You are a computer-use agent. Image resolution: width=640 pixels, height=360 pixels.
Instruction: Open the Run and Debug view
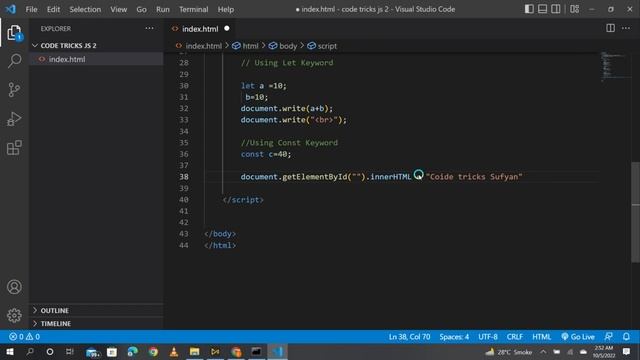click(14, 119)
